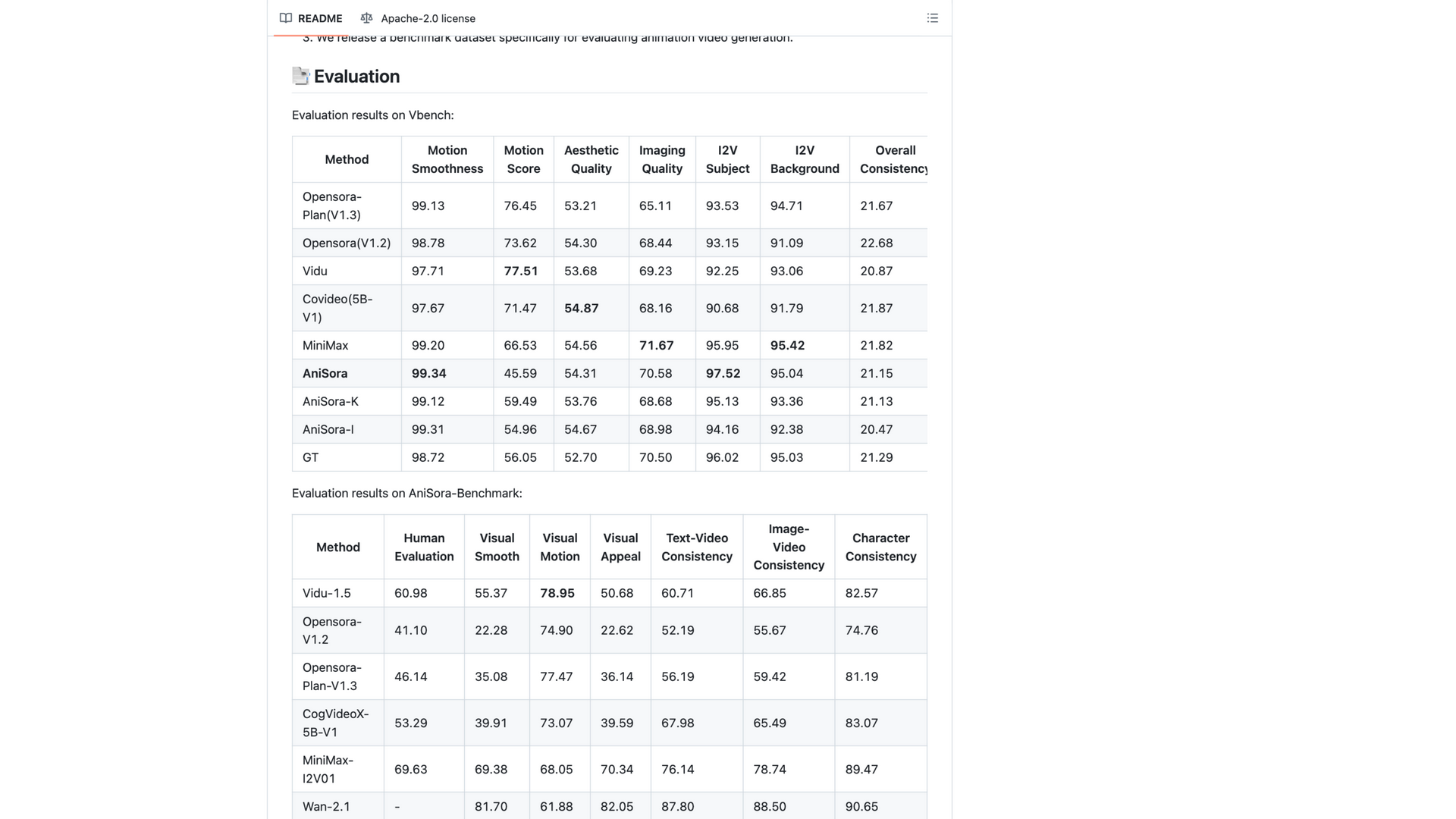The height and width of the screenshot is (819, 1456).
Task: Click the Evaluation heading
Action: (x=356, y=77)
